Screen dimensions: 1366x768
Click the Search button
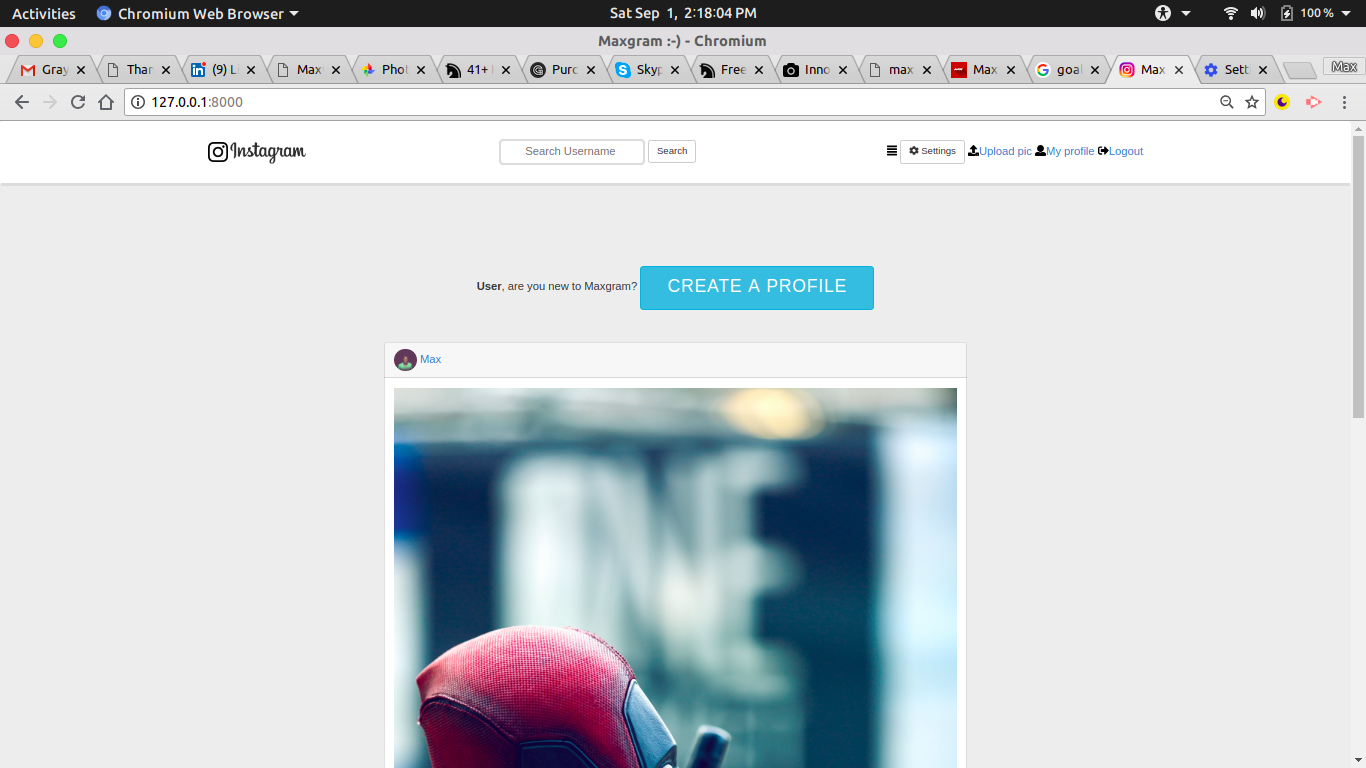672,151
